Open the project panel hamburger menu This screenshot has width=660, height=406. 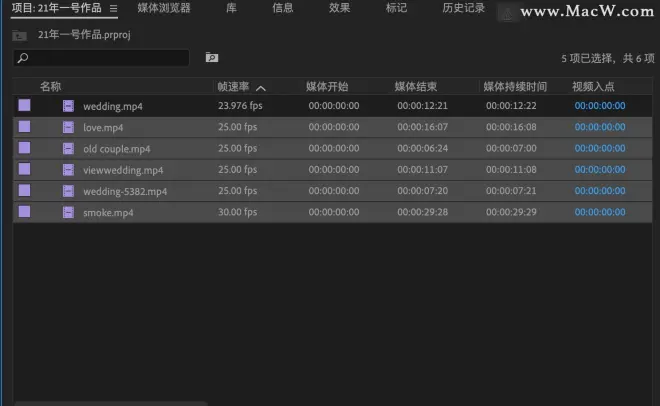click(113, 8)
